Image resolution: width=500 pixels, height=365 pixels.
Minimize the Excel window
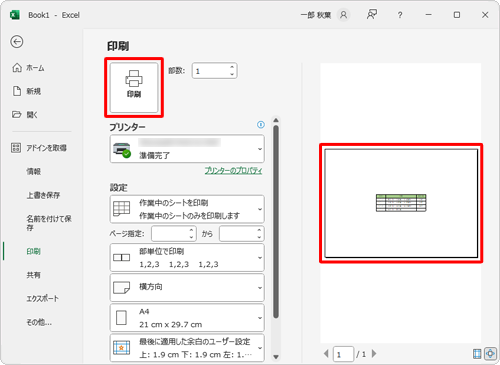[x=429, y=15]
